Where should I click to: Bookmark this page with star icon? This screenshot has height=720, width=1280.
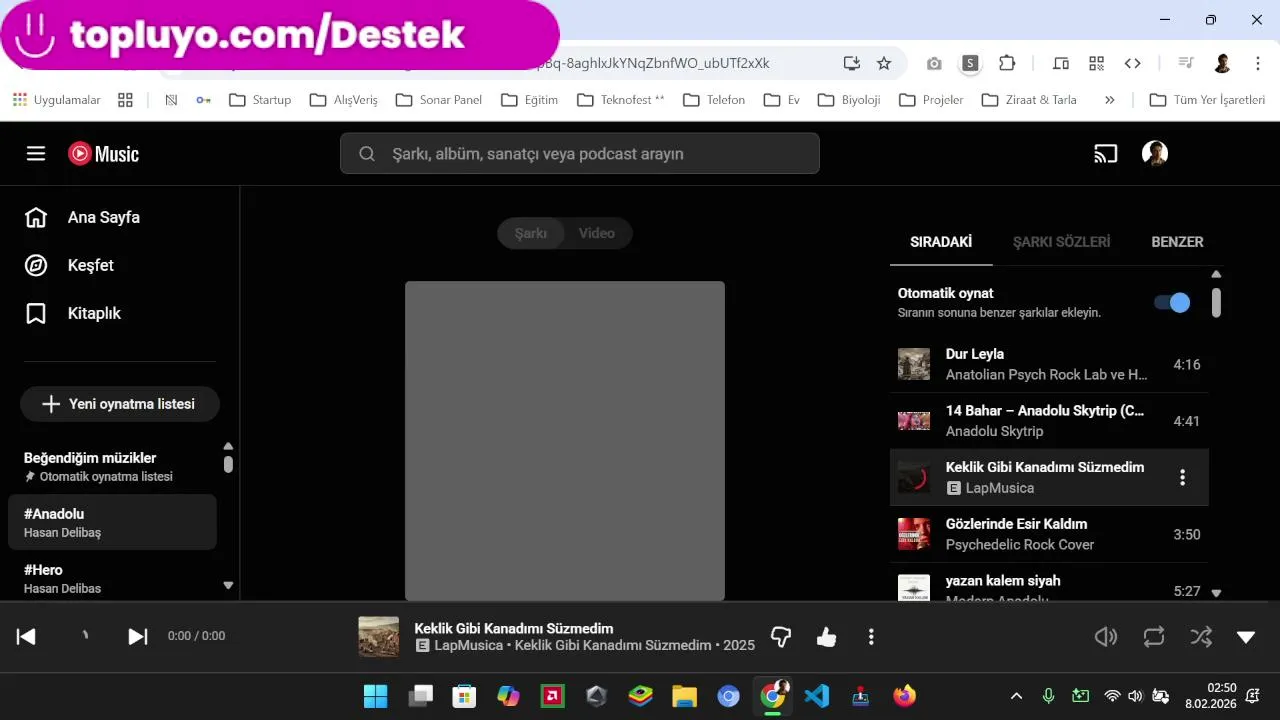[x=884, y=63]
